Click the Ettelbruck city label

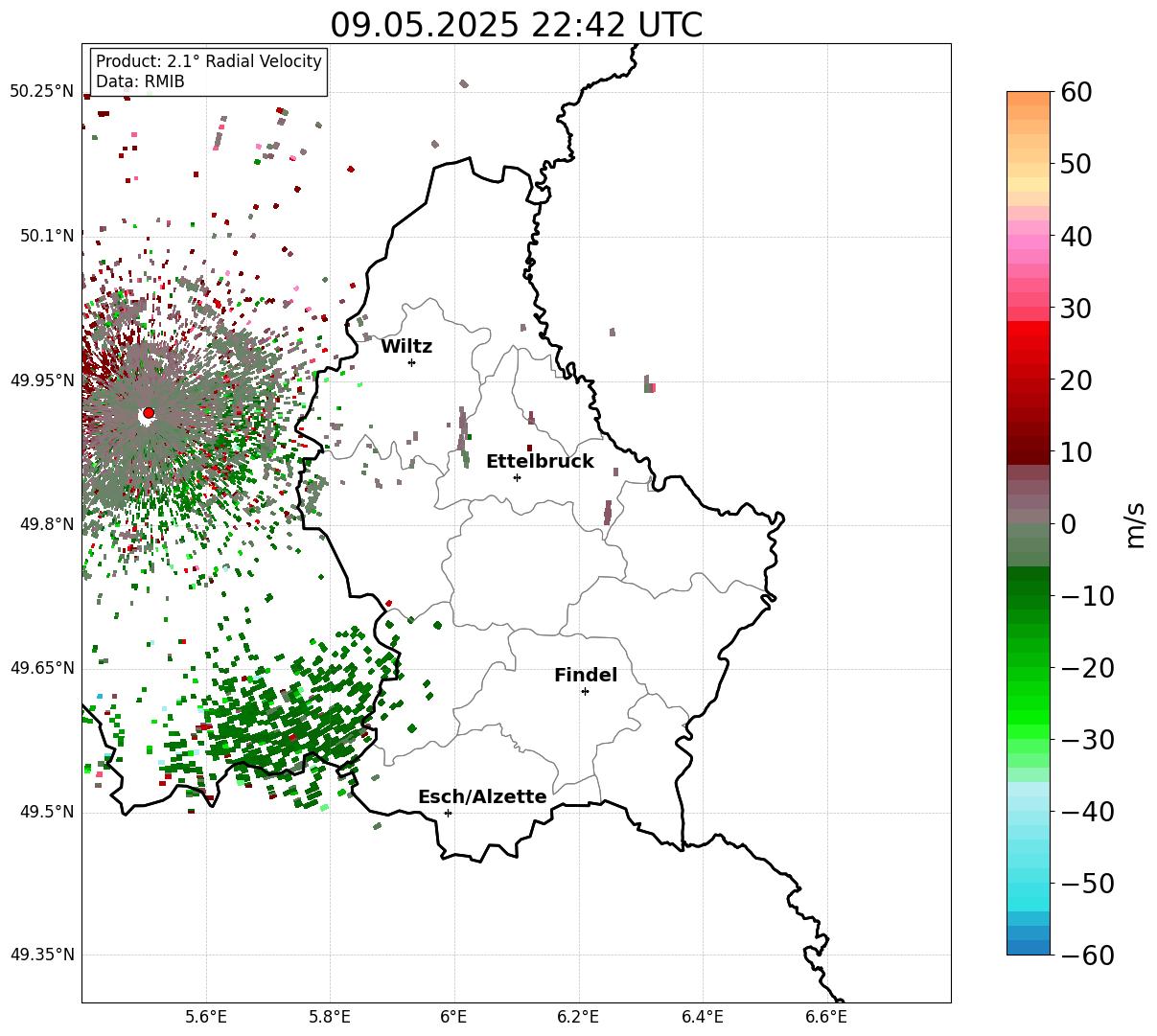point(540,462)
